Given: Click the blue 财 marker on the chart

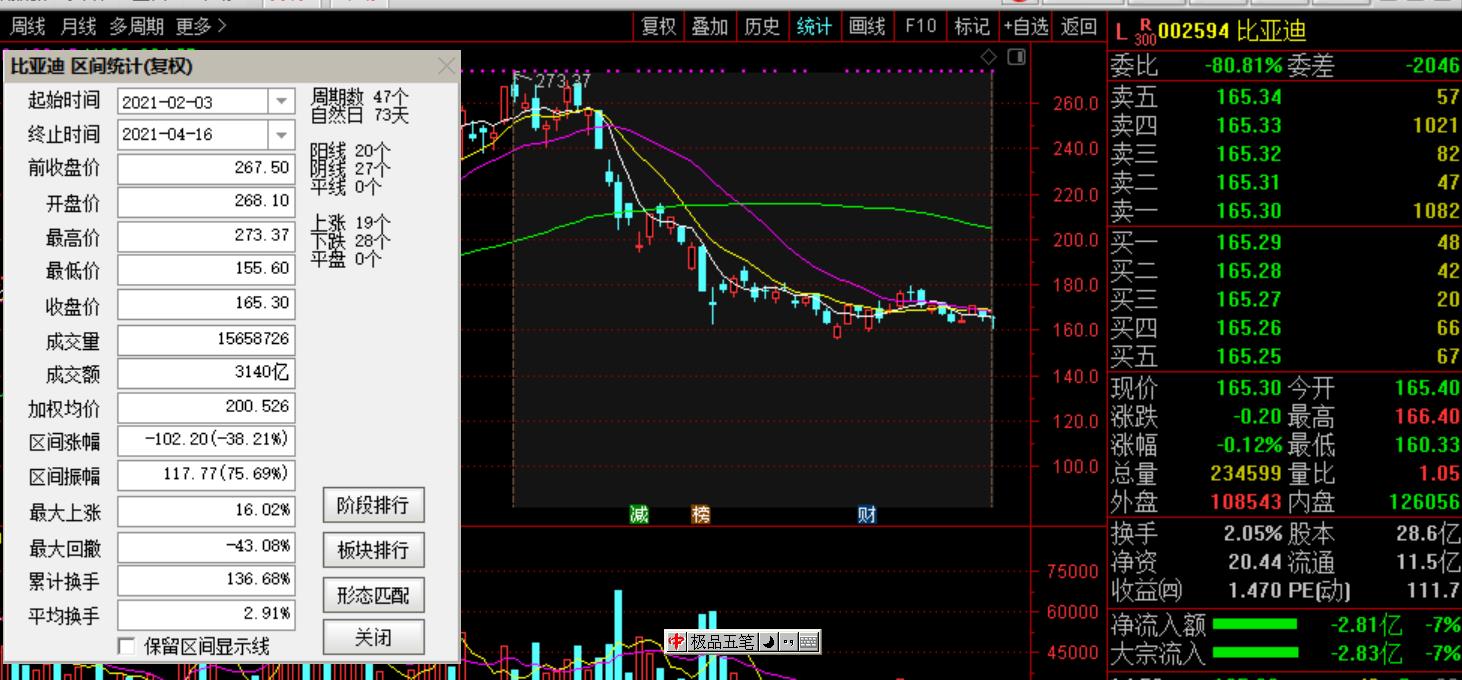Looking at the screenshot, I should (x=867, y=515).
